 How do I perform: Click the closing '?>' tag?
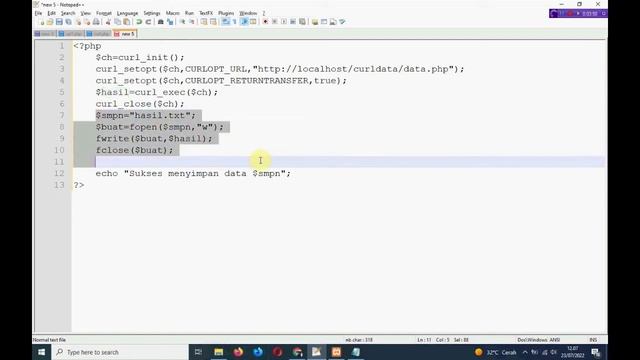pyautogui.click(x=79, y=185)
